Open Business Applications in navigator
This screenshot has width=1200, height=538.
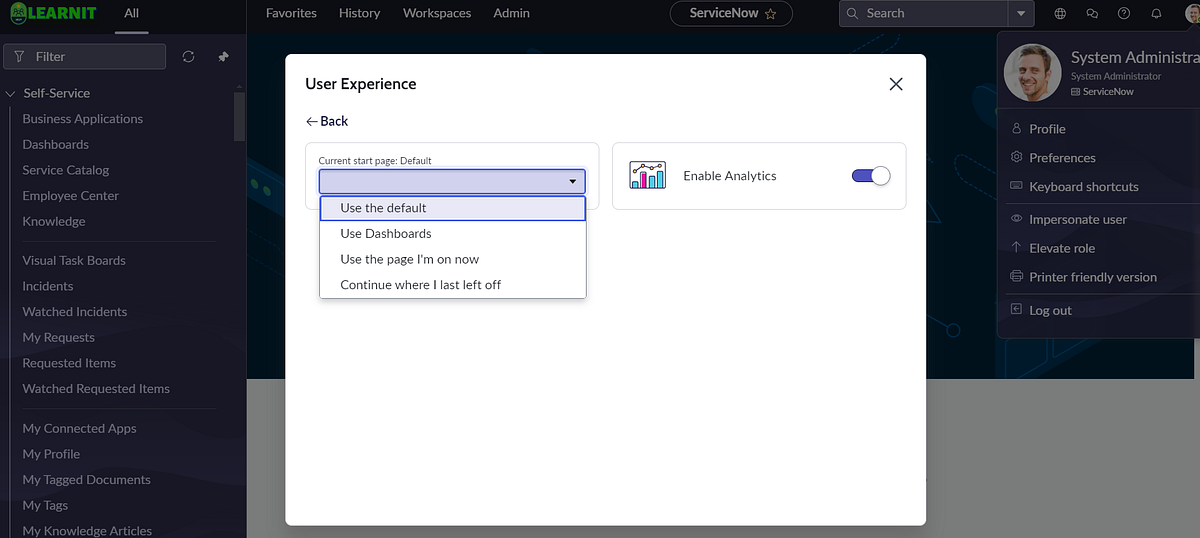(83, 119)
